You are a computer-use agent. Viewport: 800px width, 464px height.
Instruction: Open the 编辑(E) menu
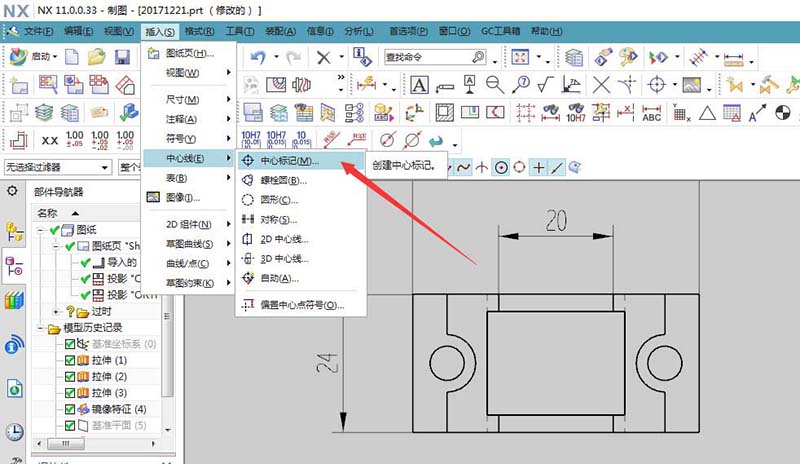78,31
